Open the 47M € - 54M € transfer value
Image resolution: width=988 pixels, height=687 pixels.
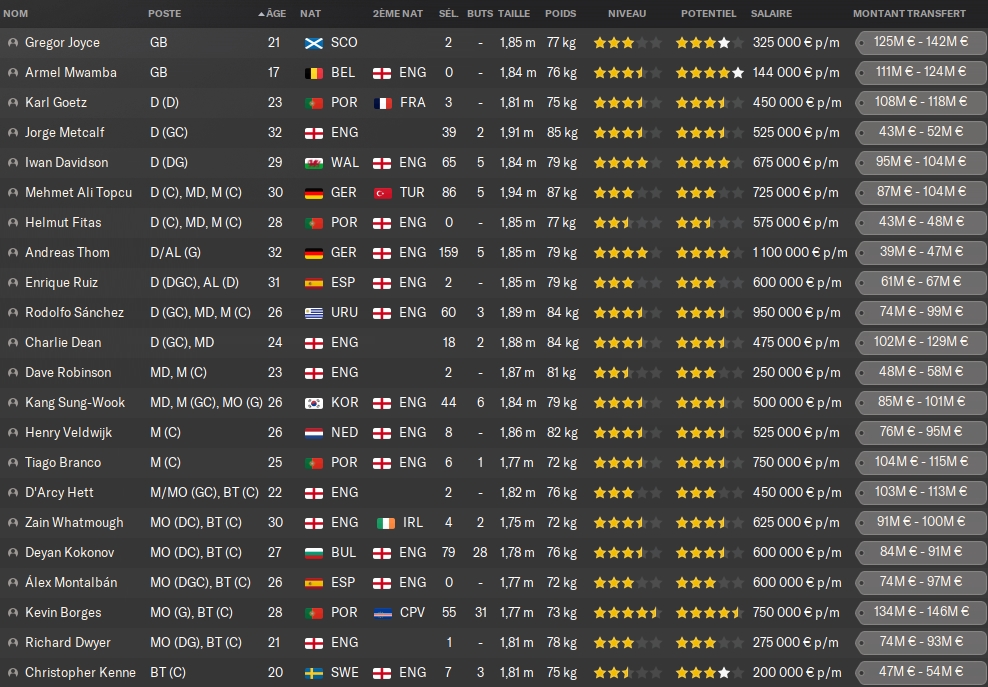pos(921,672)
